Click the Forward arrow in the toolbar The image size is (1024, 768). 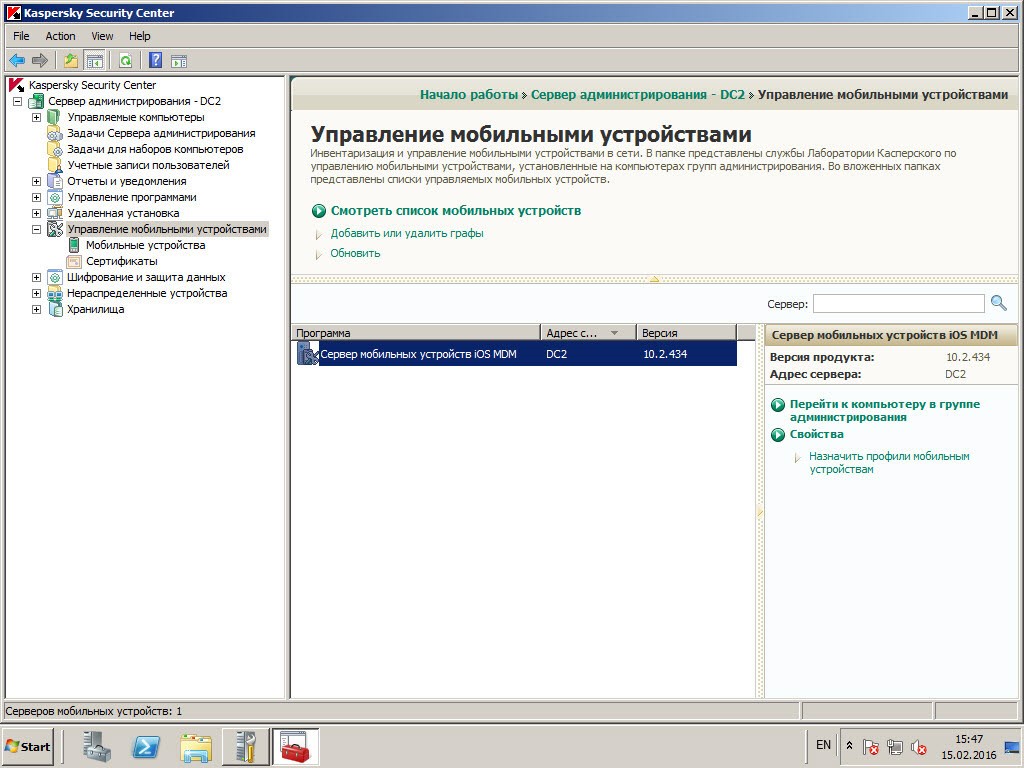coord(40,61)
